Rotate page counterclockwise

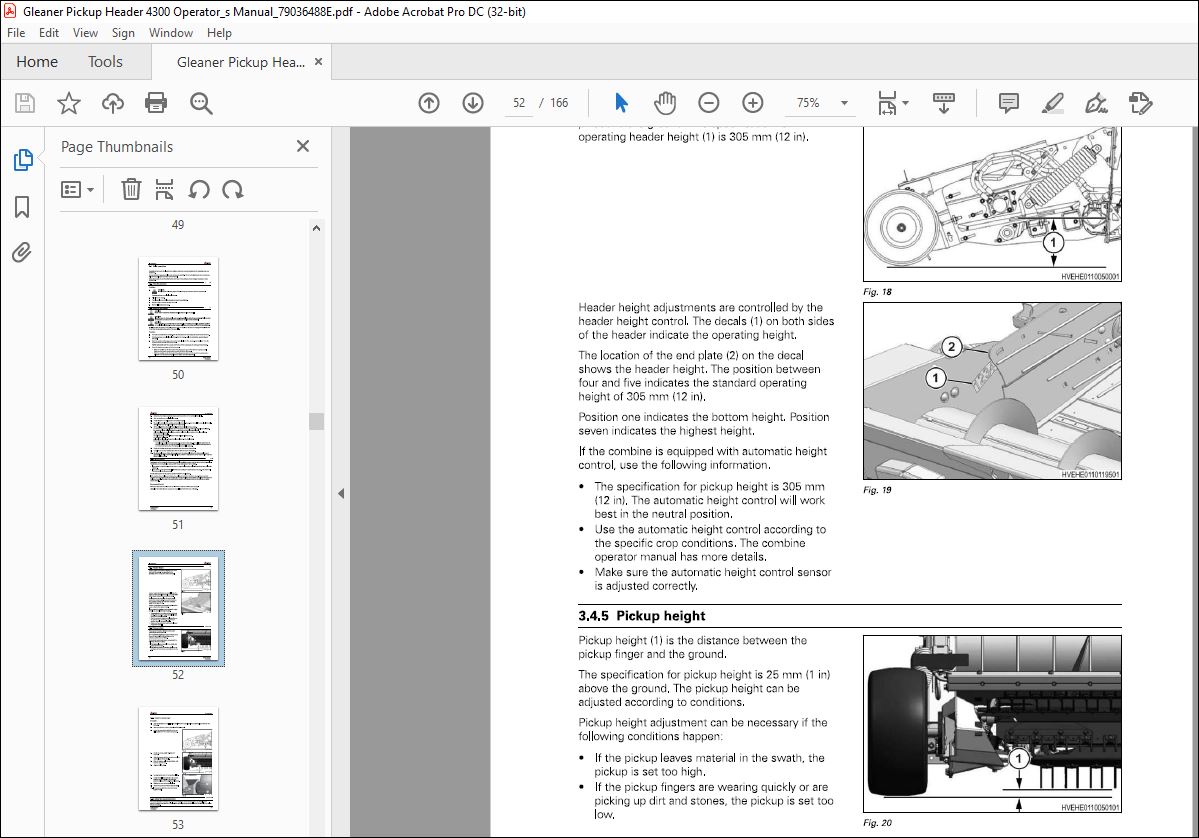tap(199, 189)
